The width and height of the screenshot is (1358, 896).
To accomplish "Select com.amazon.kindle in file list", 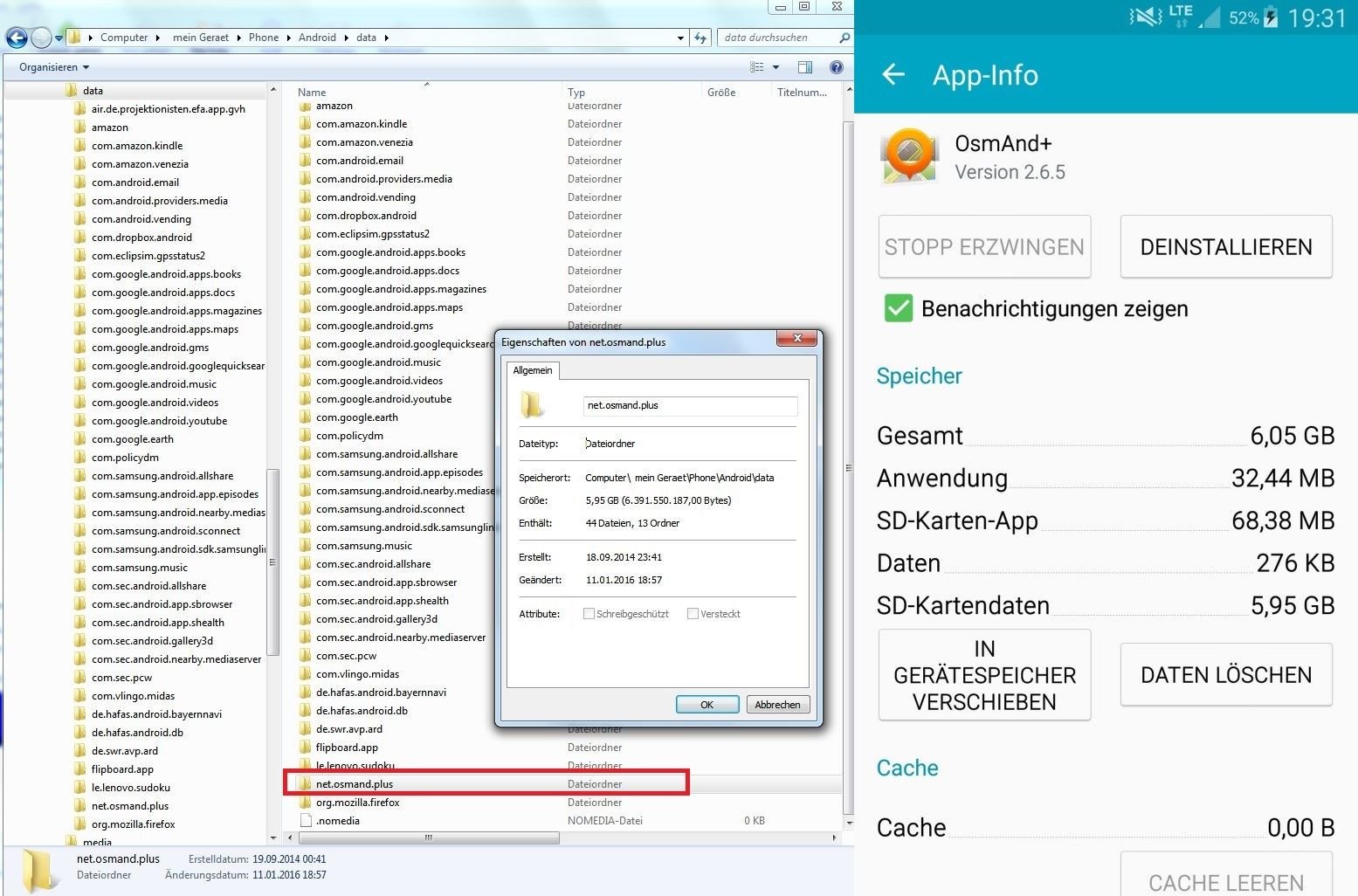I will [x=362, y=124].
